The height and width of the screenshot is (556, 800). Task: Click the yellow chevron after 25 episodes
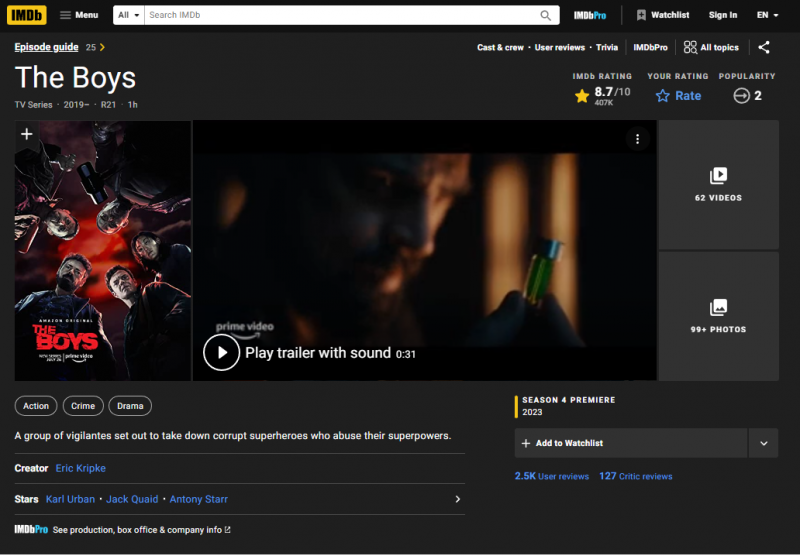tap(103, 47)
